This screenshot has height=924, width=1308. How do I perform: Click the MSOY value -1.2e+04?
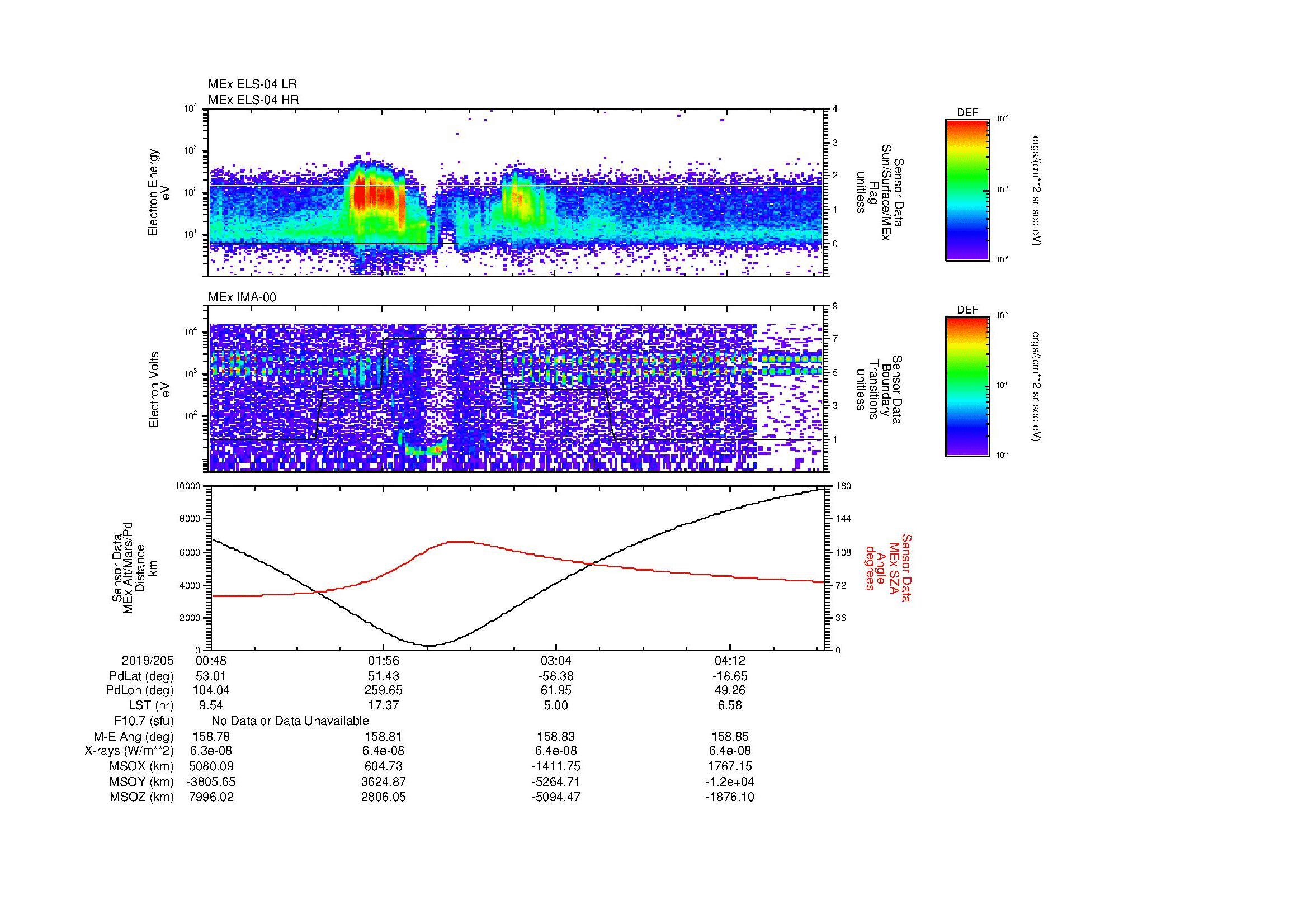(730, 781)
